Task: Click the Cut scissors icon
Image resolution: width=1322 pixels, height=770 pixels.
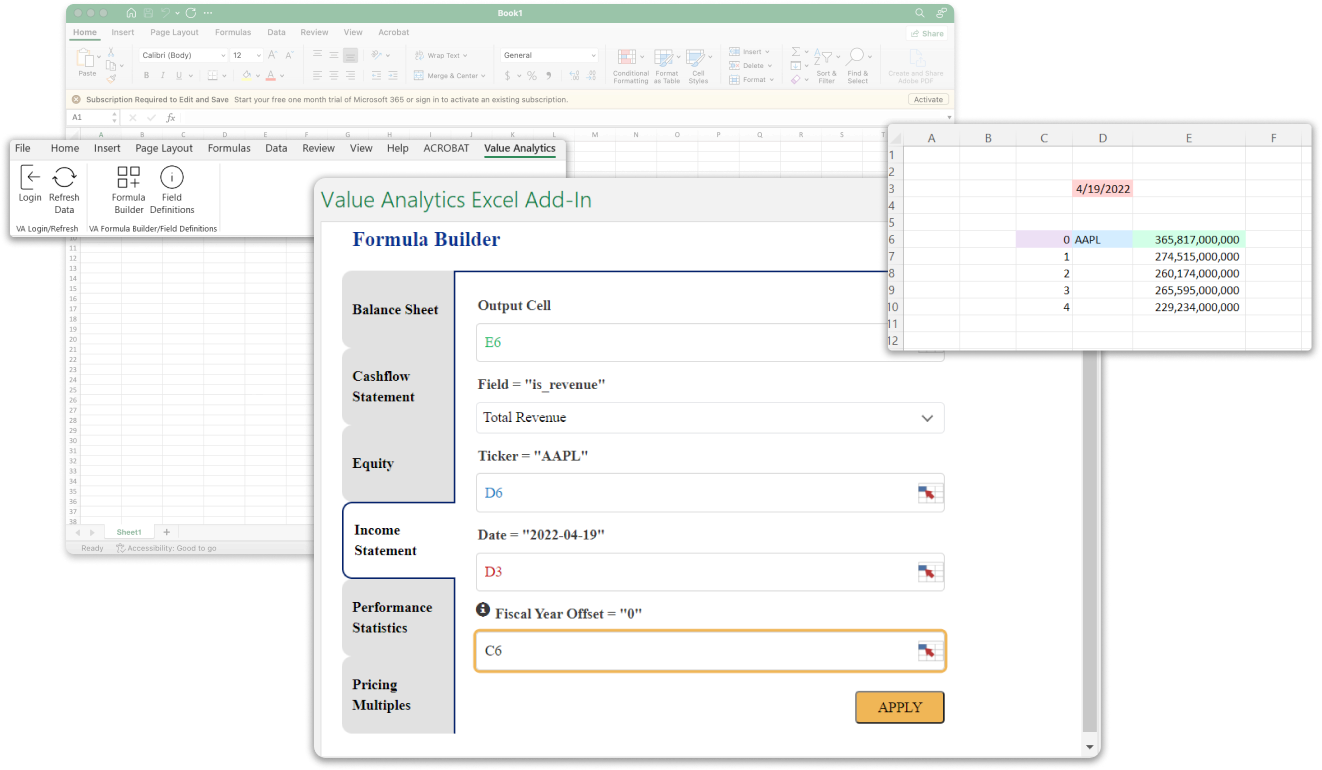Action: [113, 51]
